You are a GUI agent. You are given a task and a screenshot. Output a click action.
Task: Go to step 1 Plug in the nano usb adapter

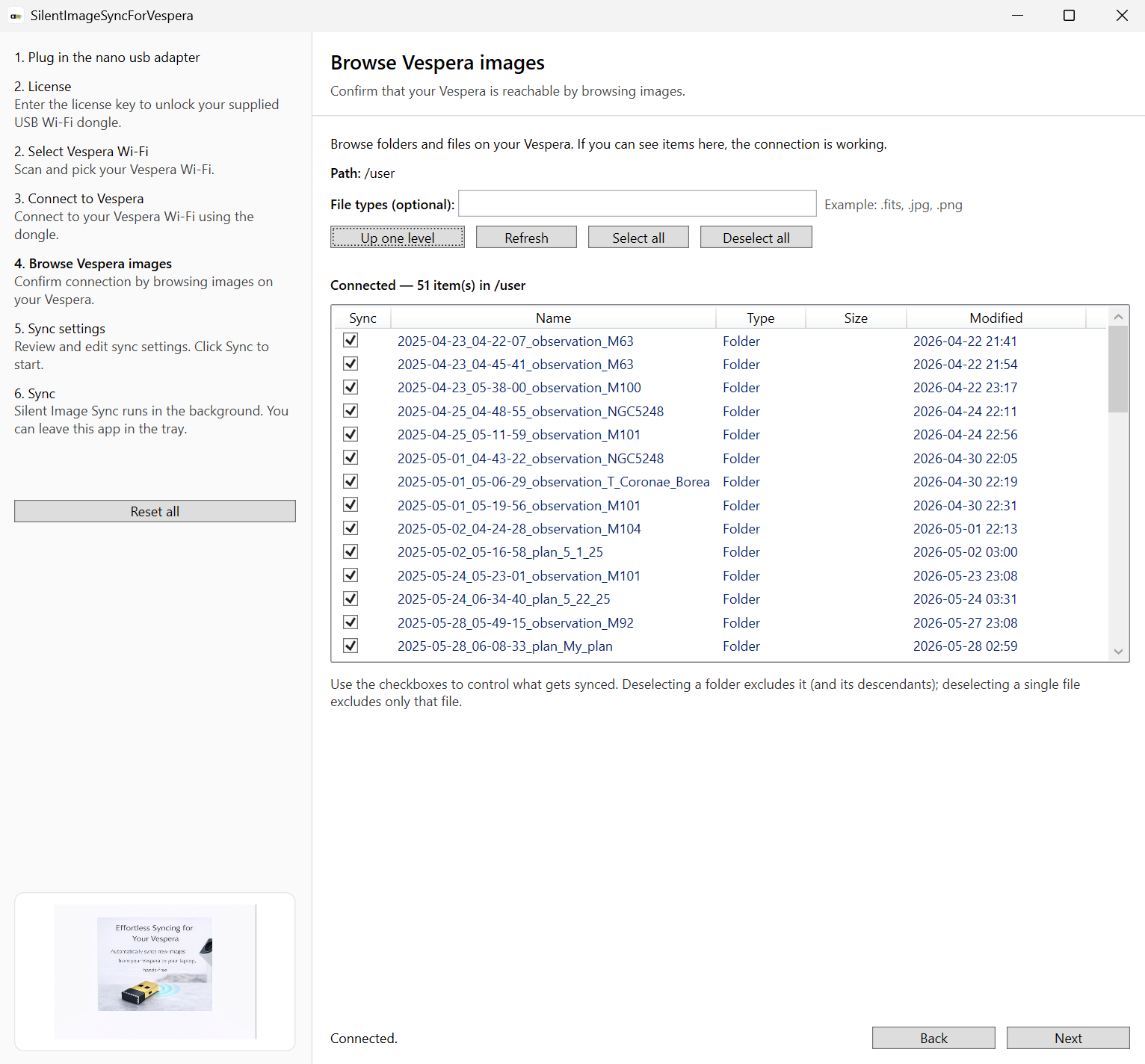tap(107, 58)
